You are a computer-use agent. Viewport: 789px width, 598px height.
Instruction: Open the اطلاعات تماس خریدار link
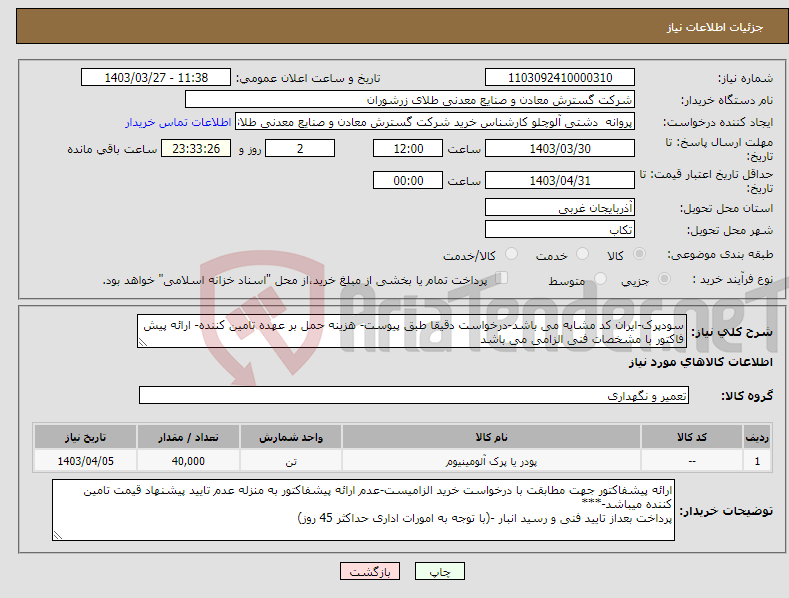(x=178, y=122)
